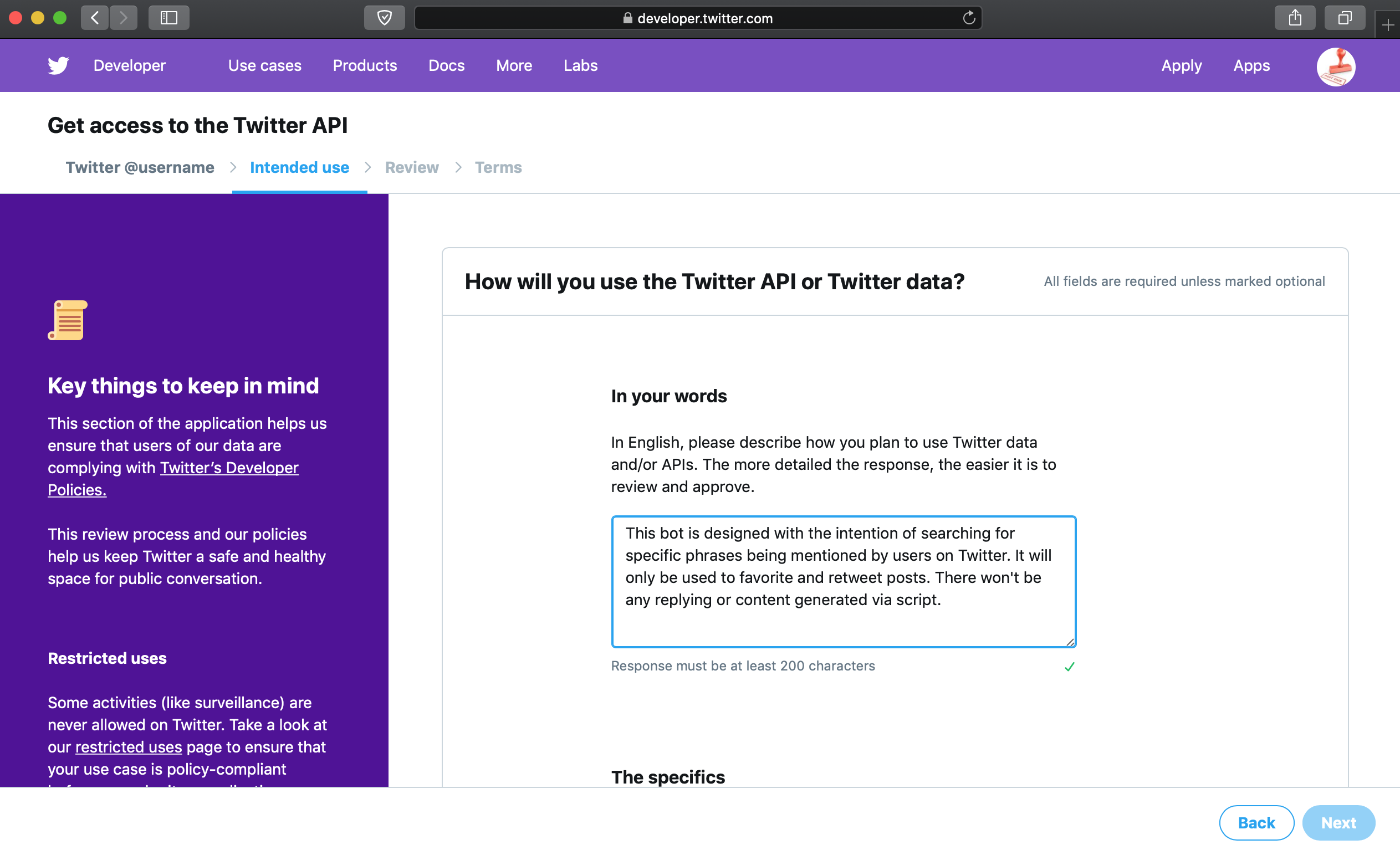1400x855 pixels.
Task: Go to Labs in navigation
Action: (x=580, y=65)
